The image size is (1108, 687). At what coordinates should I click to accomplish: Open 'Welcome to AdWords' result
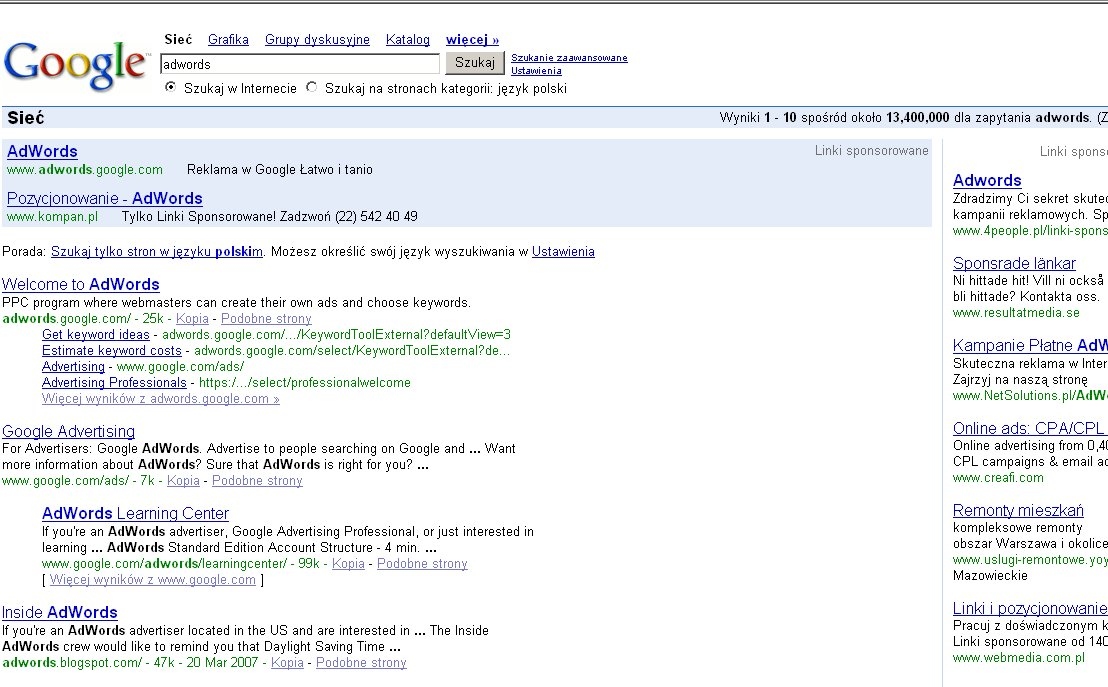coord(81,284)
